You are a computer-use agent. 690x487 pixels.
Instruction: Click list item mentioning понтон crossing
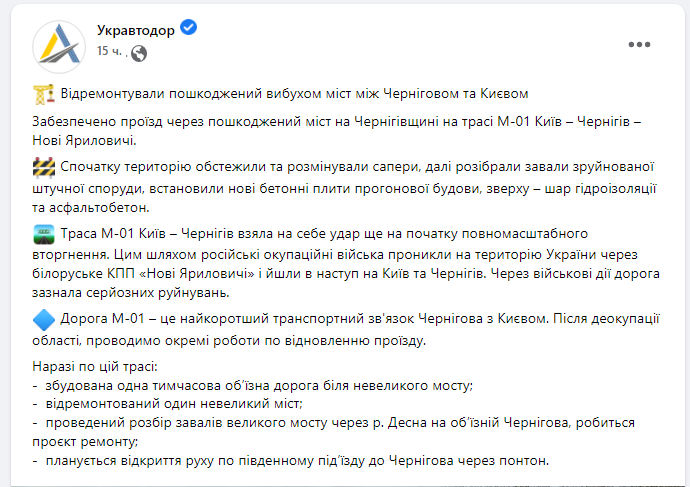[x=291, y=461]
